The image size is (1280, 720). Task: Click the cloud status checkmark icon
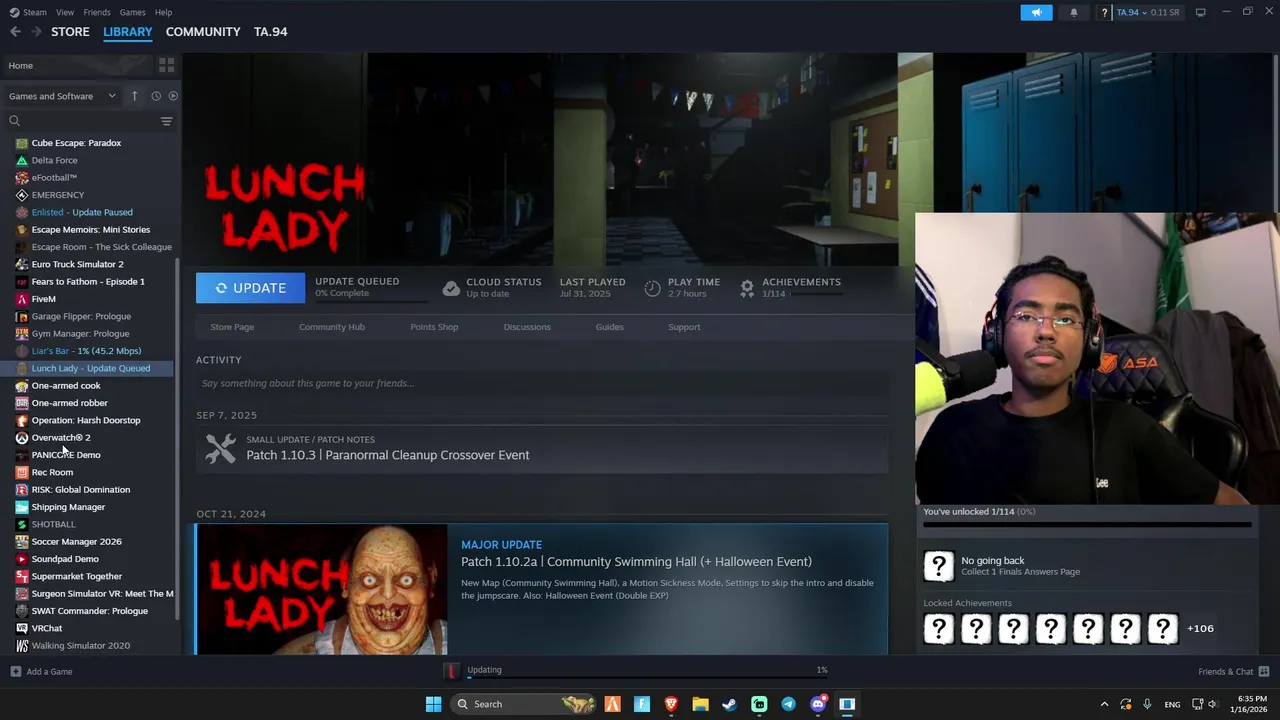[451, 288]
